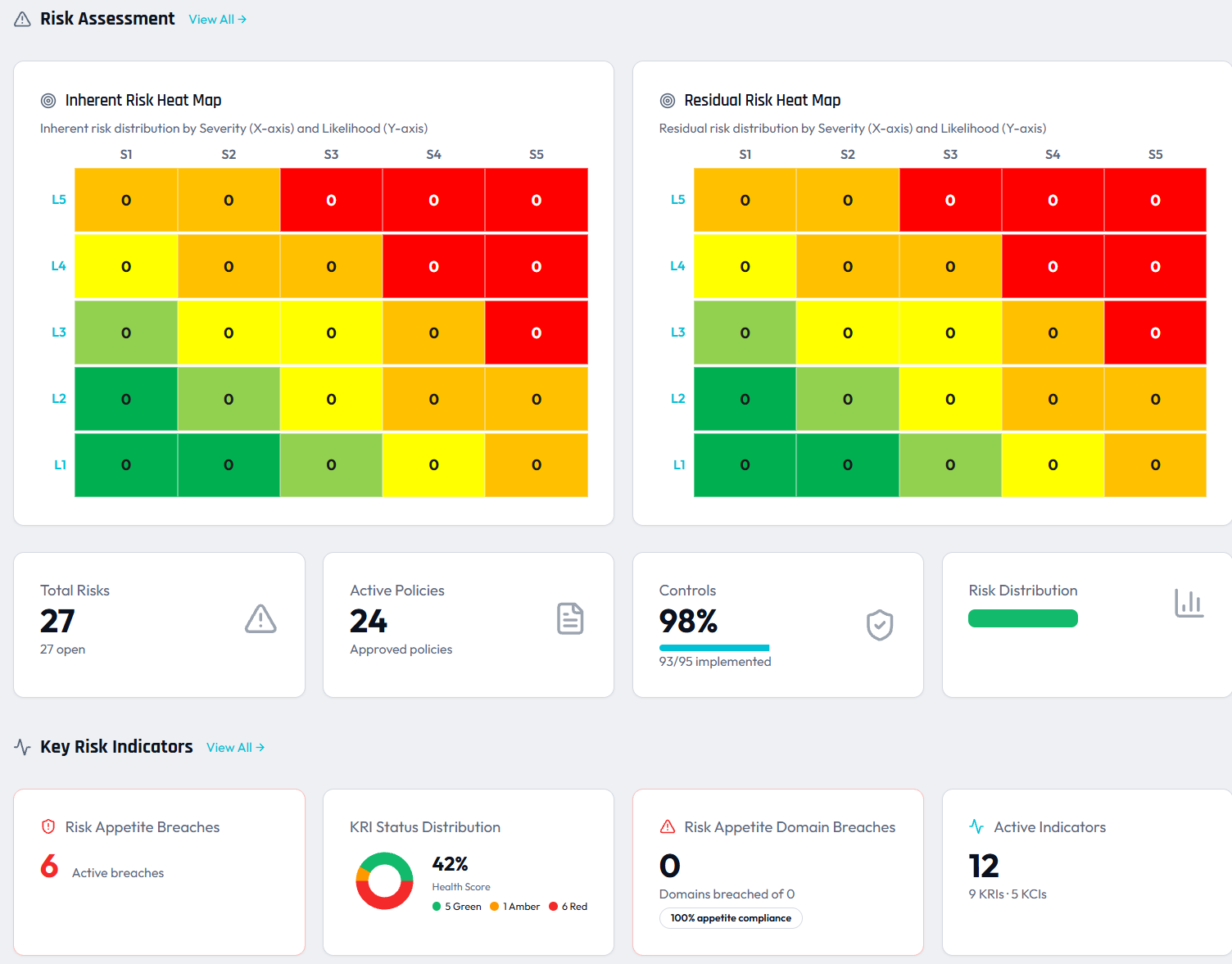1232x964 pixels.
Task: Click the Active Policies document icon
Action: (570, 619)
